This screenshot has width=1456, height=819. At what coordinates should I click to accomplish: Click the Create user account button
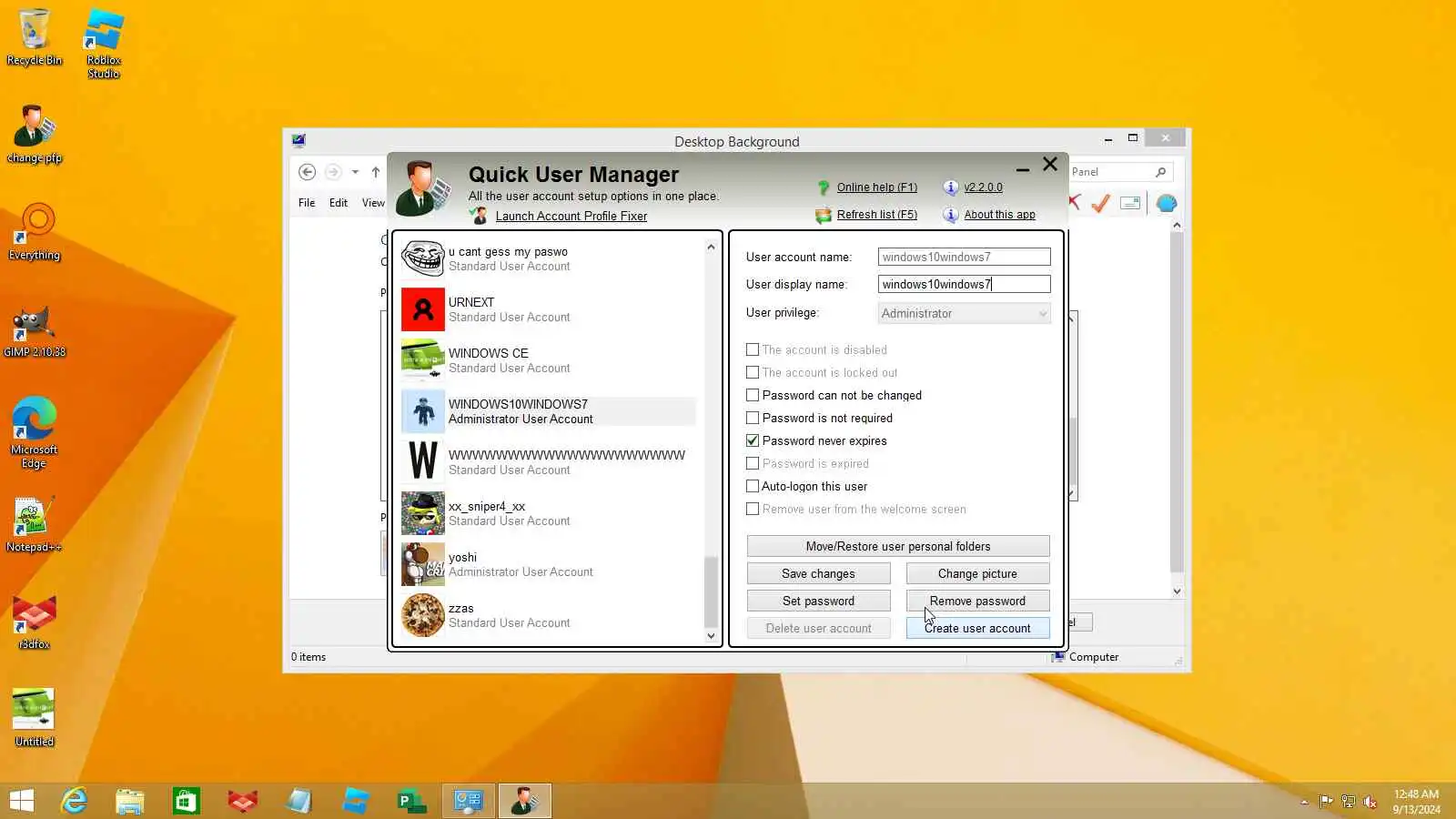pyautogui.click(x=977, y=628)
